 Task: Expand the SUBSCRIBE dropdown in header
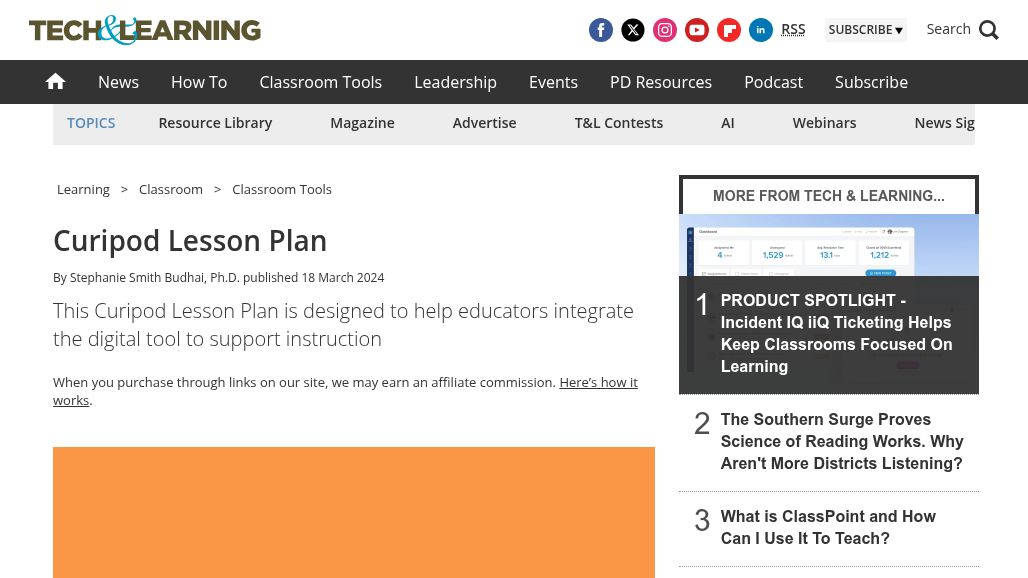865,29
